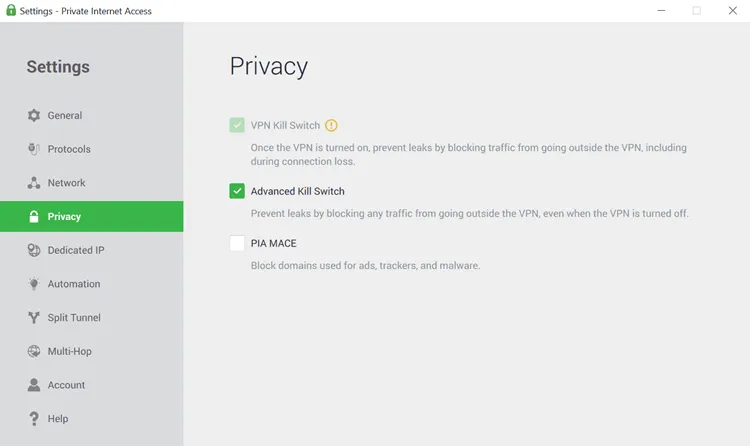Viewport: 750px width, 446px height.
Task: Click the Split Tunnel fork icon
Action: click(x=34, y=318)
